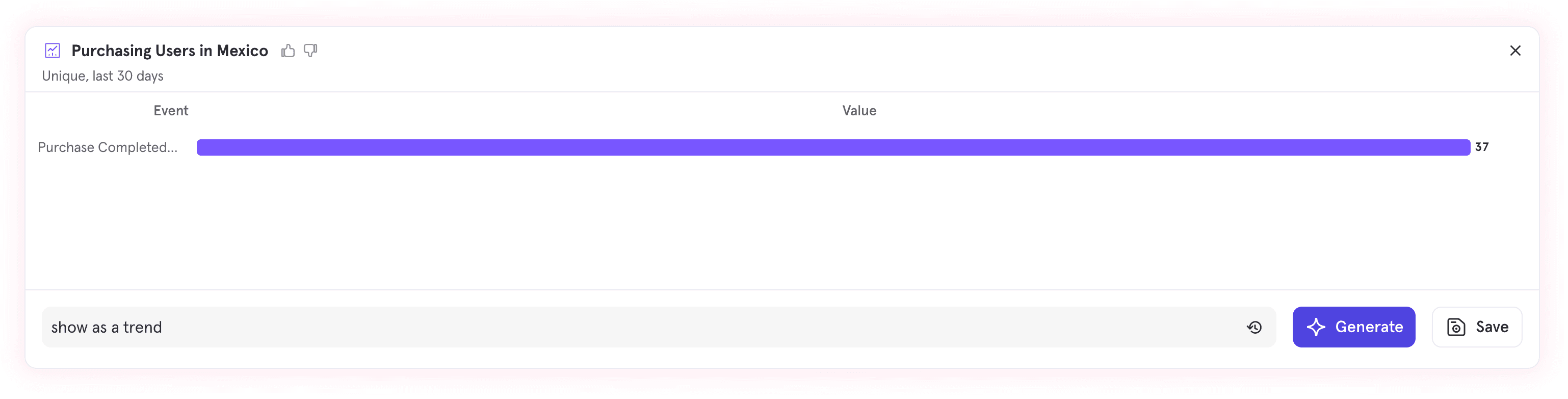Save the report with the Save button

pos(1477,327)
